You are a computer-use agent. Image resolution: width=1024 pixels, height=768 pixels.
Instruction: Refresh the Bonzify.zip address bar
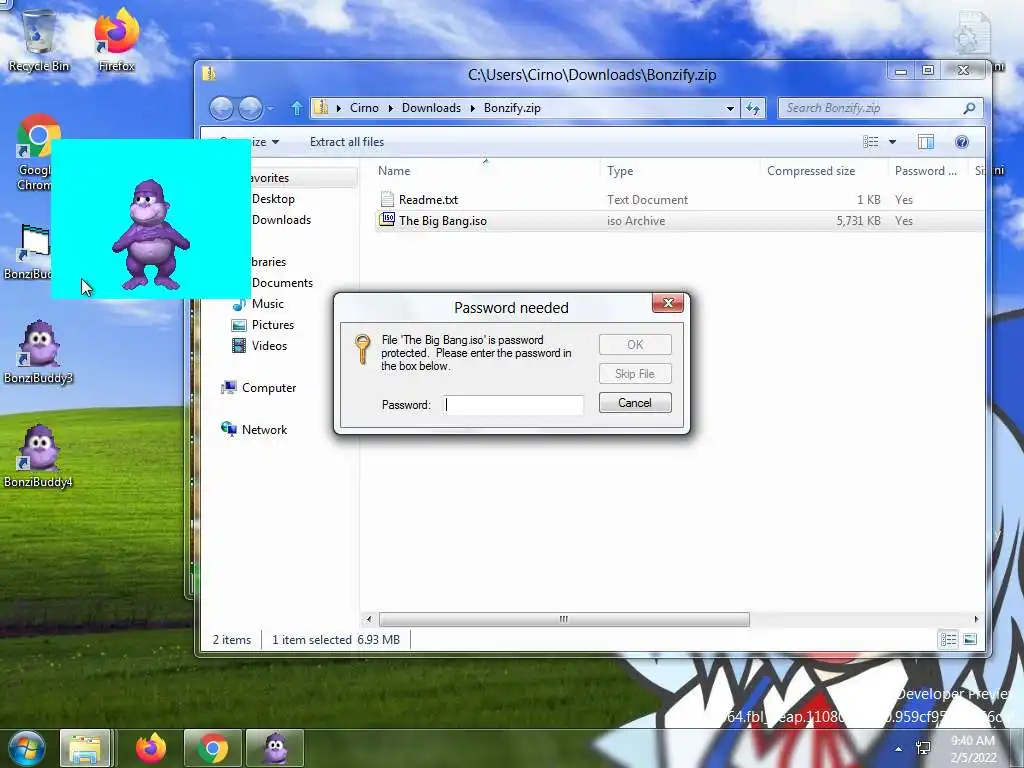(x=753, y=108)
